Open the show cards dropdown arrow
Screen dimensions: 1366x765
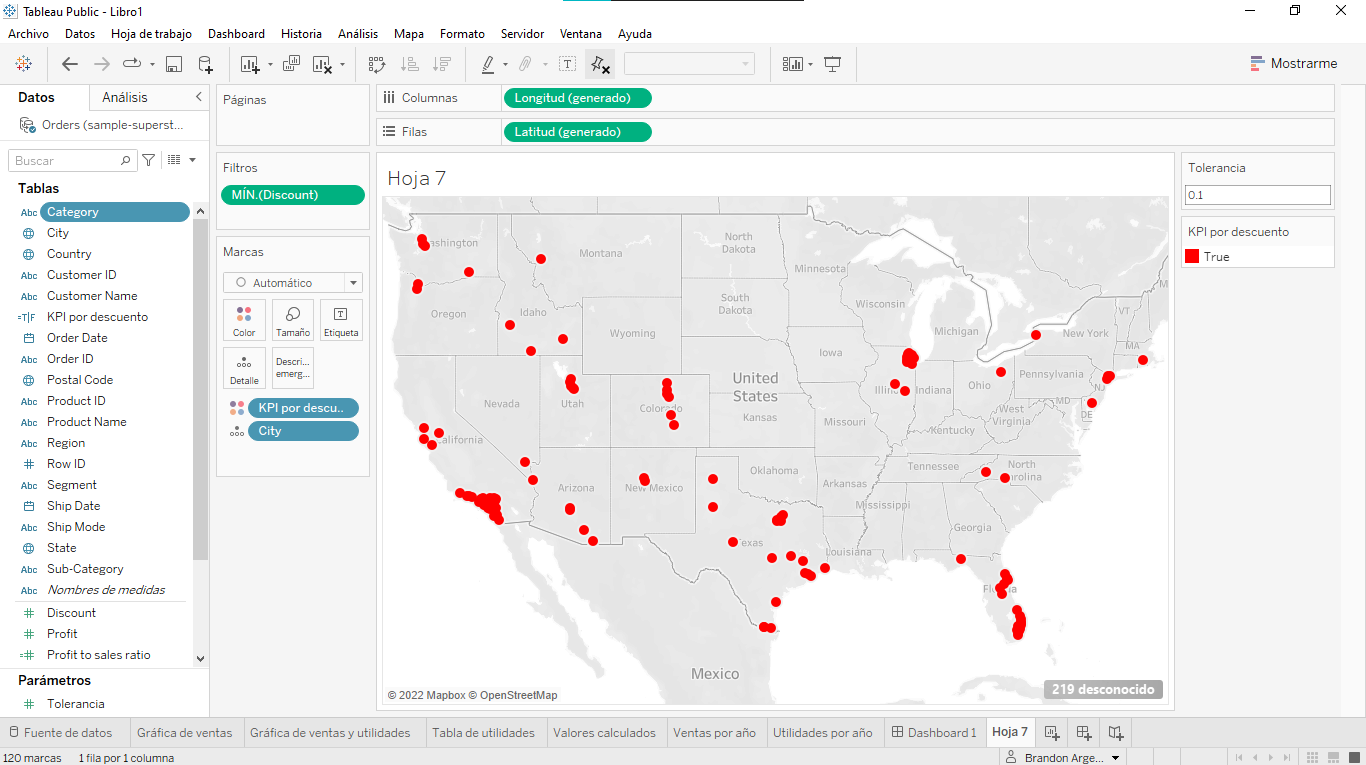tap(810, 64)
